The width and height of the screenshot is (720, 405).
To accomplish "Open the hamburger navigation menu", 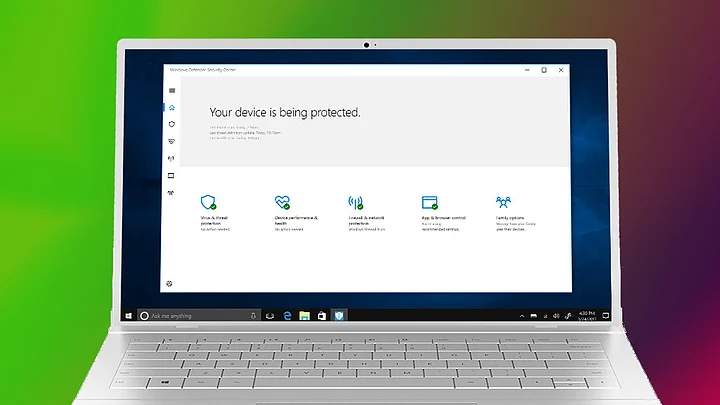I will pyautogui.click(x=172, y=91).
